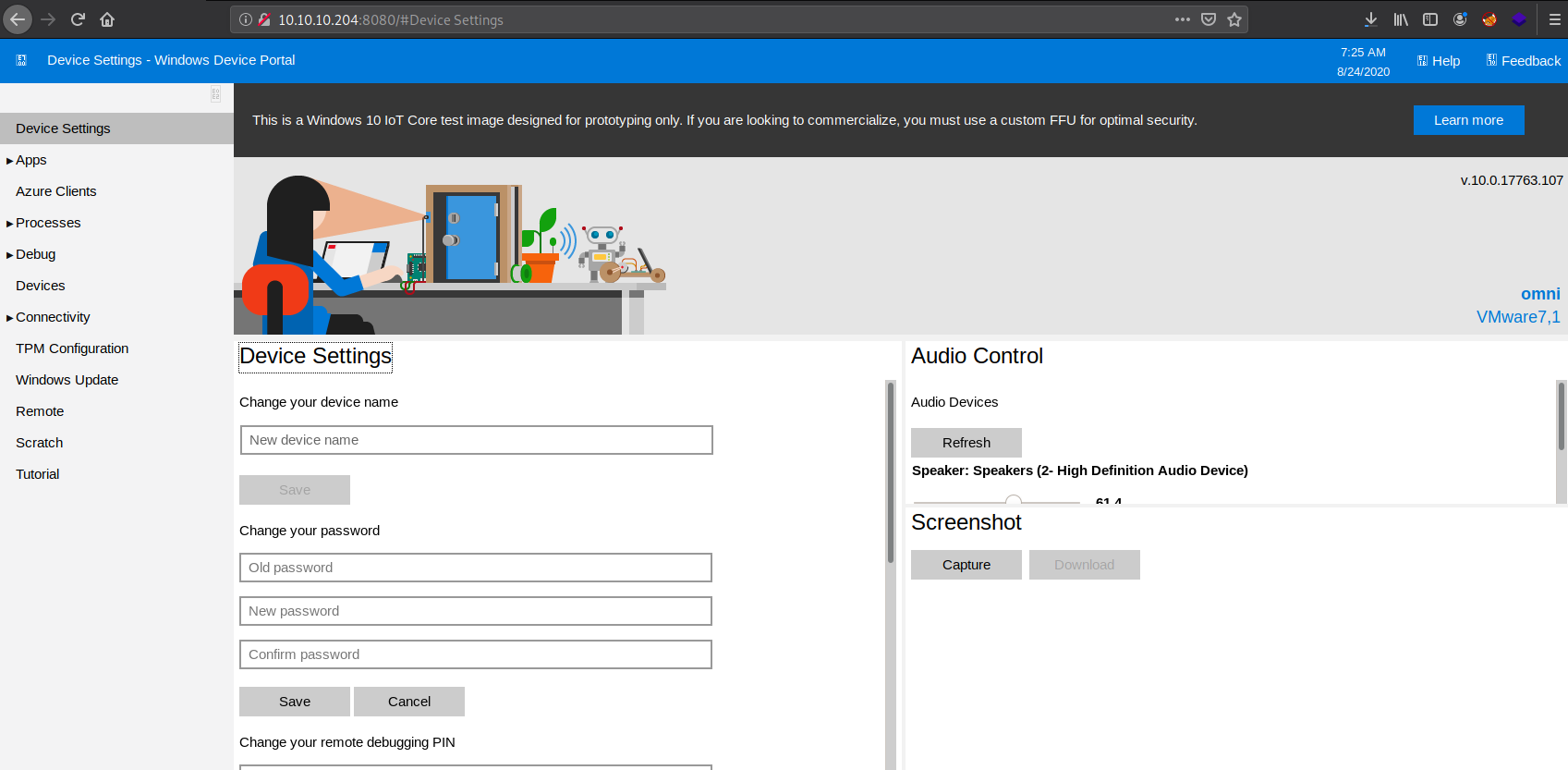Click the purple extension icon in toolbar
The height and width of the screenshot is (770, 1568).
pyautogui.click(x=1519, y=19)
